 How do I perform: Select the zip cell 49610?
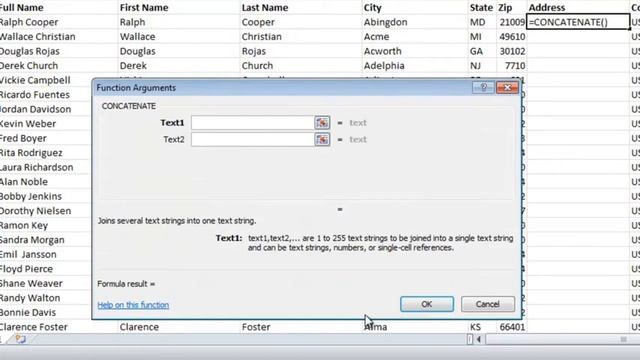(511, 37)
